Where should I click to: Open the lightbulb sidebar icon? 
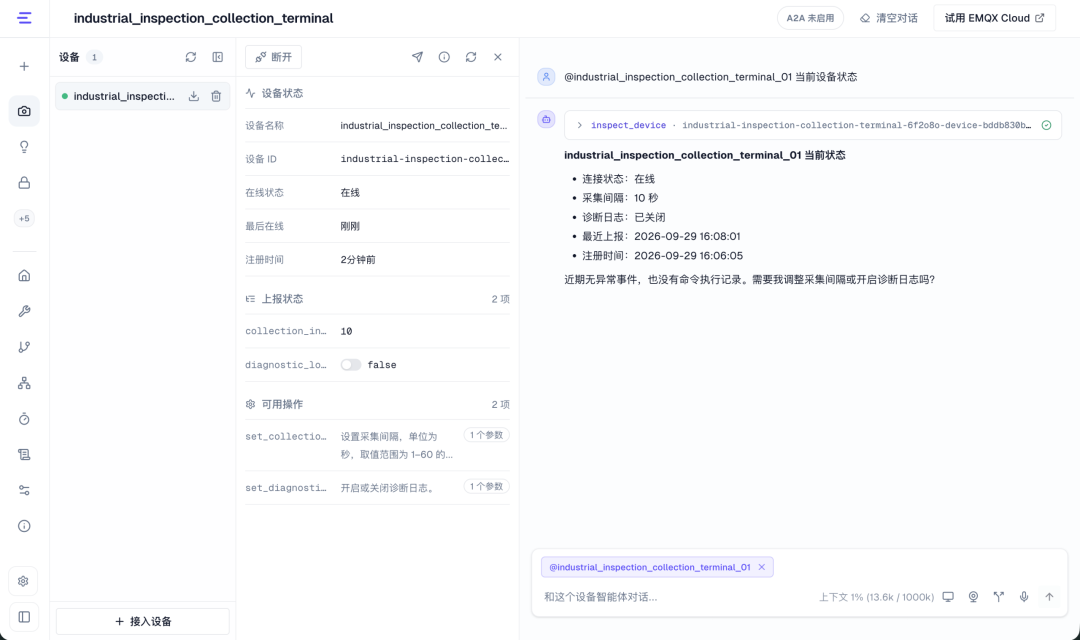[x=24, y=147]
